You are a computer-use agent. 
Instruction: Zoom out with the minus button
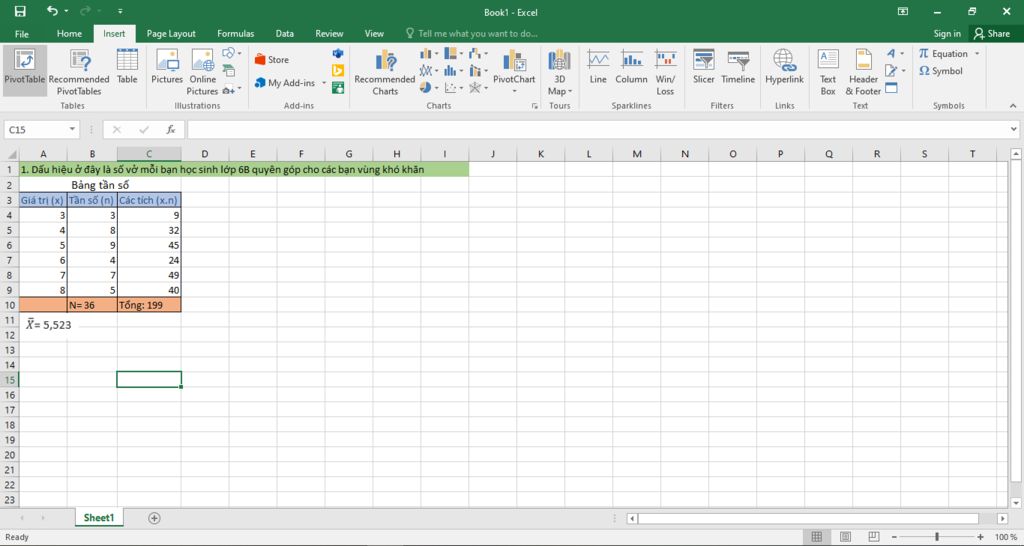[895, 537]
